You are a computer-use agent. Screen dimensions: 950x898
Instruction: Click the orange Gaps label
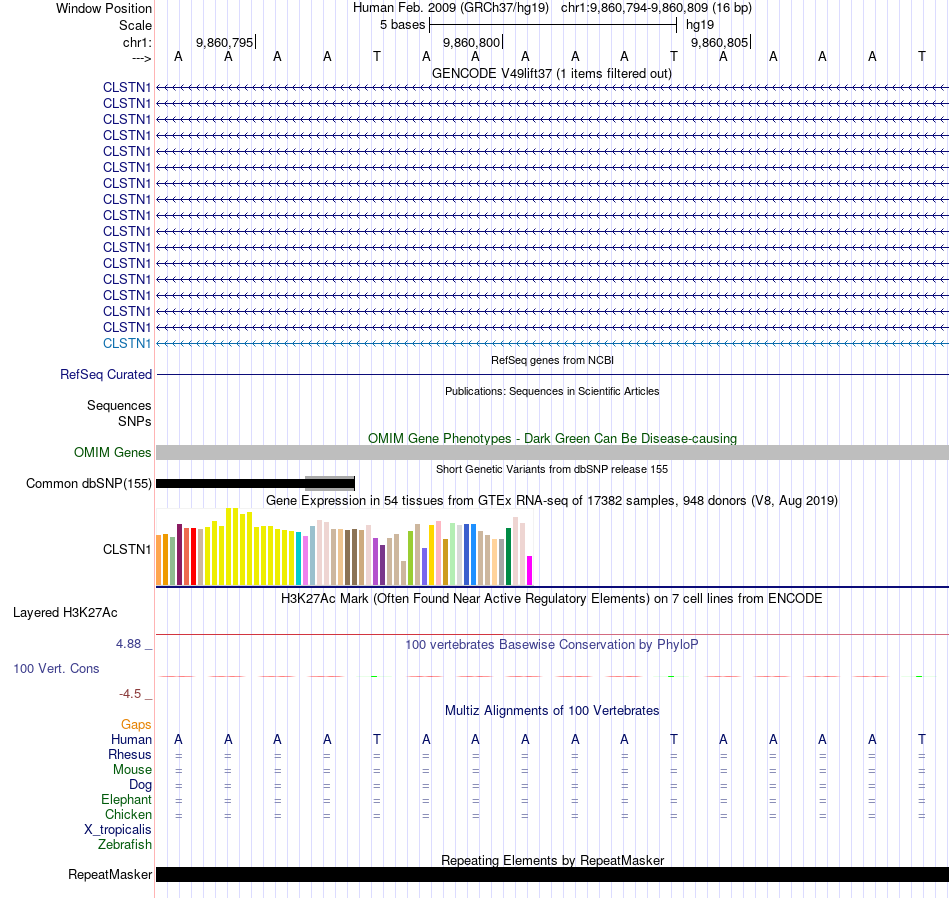[x=136, y=725]
